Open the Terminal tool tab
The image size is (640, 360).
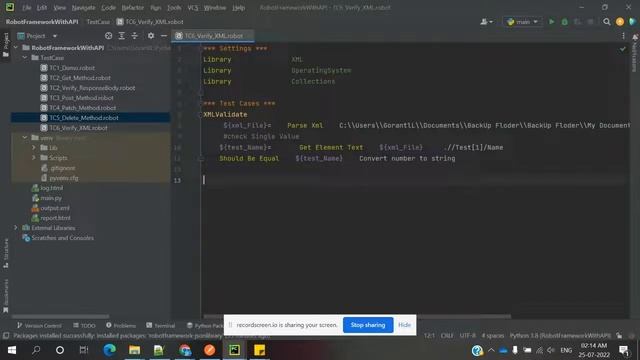tap(160, 325)
